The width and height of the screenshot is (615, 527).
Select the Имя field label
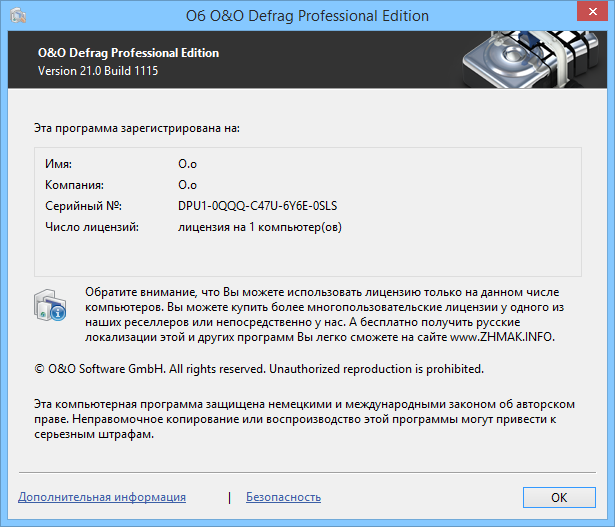59,163
